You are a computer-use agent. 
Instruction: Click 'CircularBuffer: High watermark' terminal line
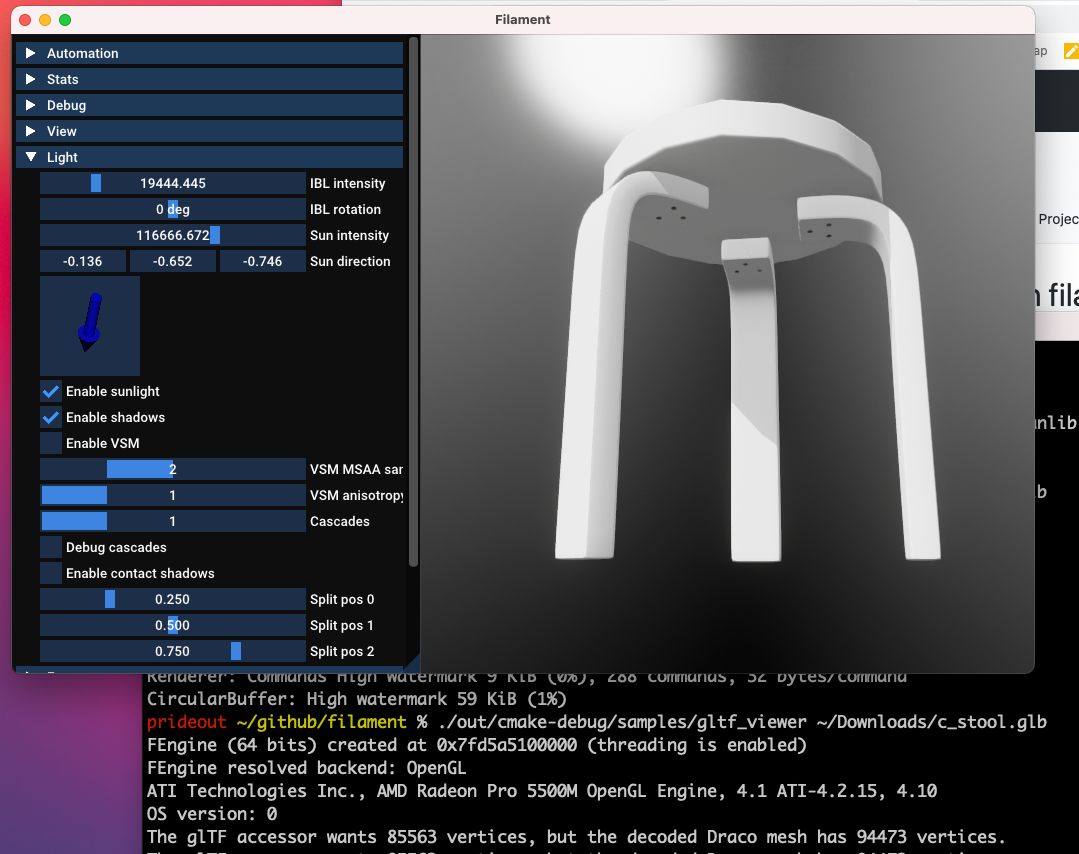coord(356,699)
